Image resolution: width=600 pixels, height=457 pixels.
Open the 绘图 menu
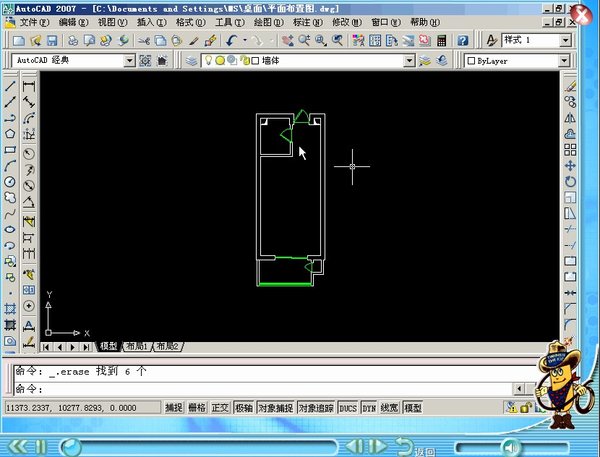tap(268, 22)
